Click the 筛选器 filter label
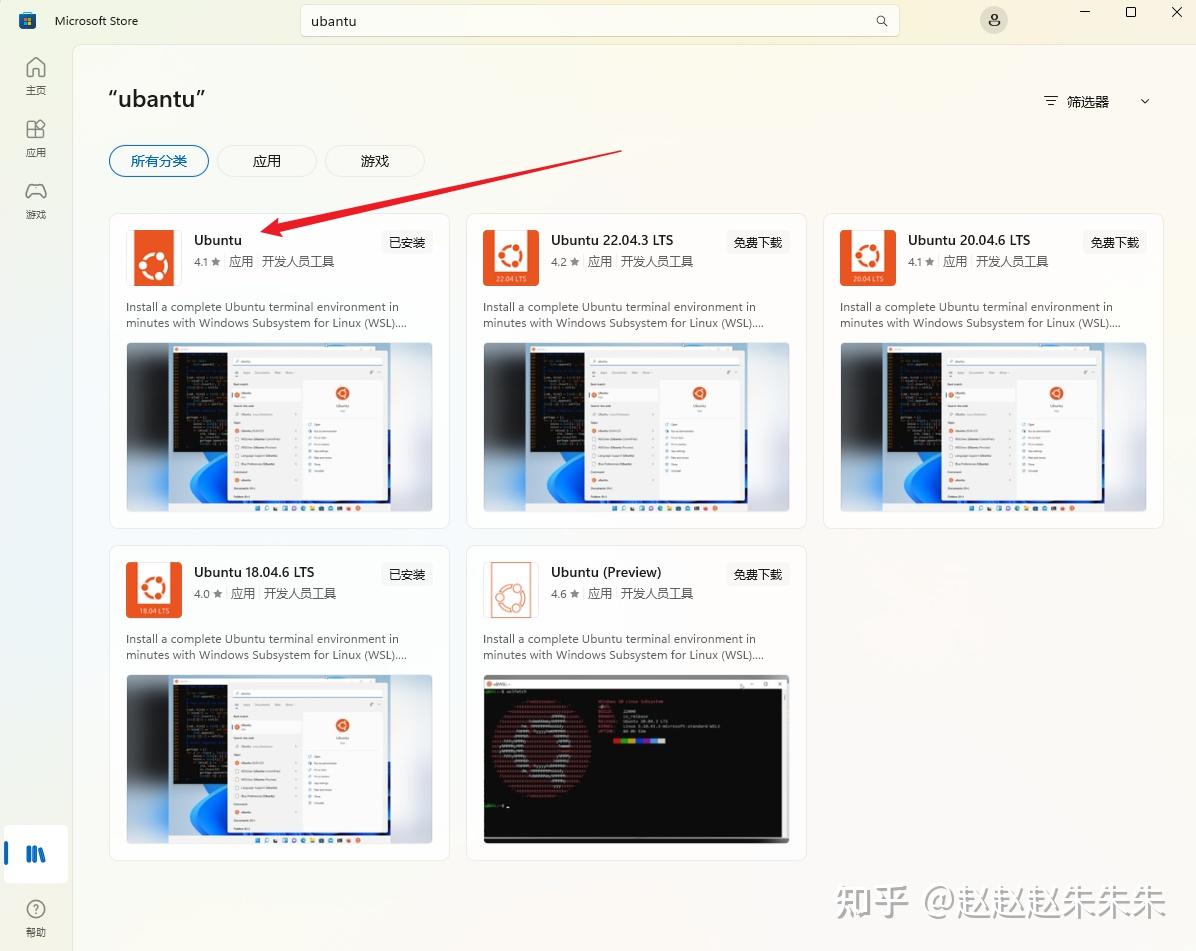This screenshot has width=1196, height=951. (1087, 101)
